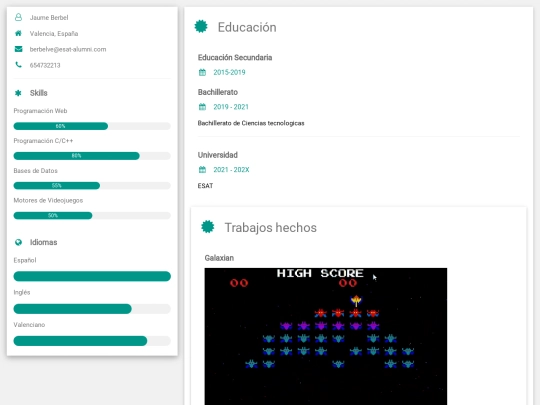Click the name Jaume Berbel

[x=49, y=18]
